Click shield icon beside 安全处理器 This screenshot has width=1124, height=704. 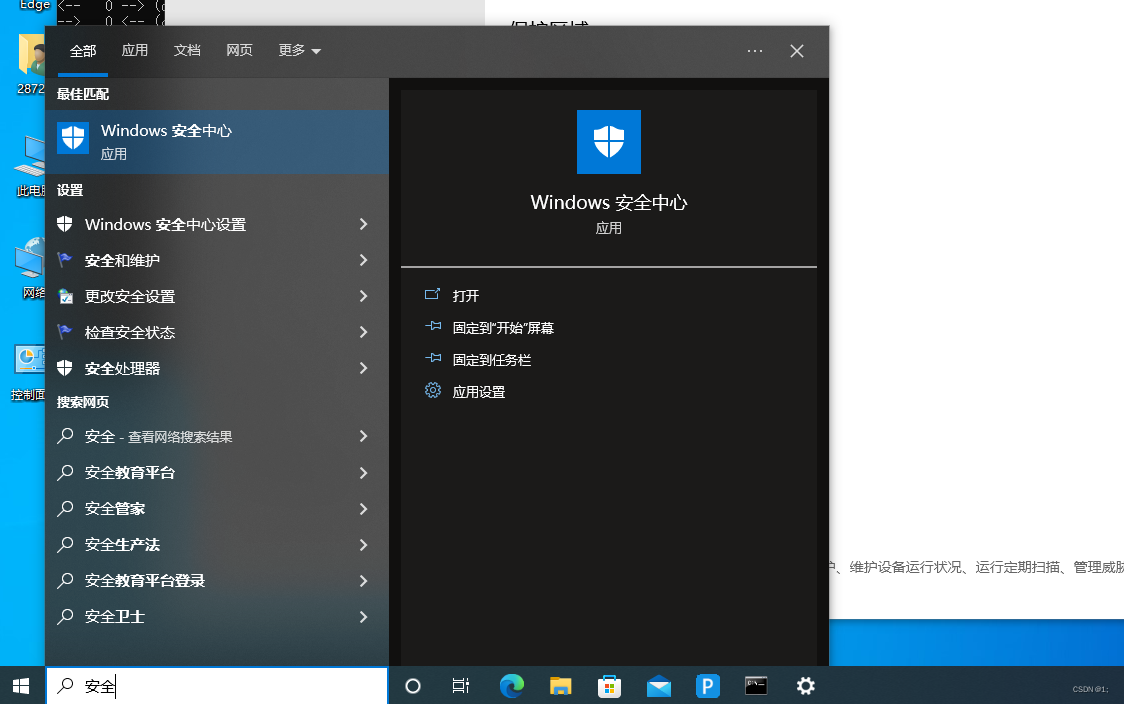click(x=65, y=368)
